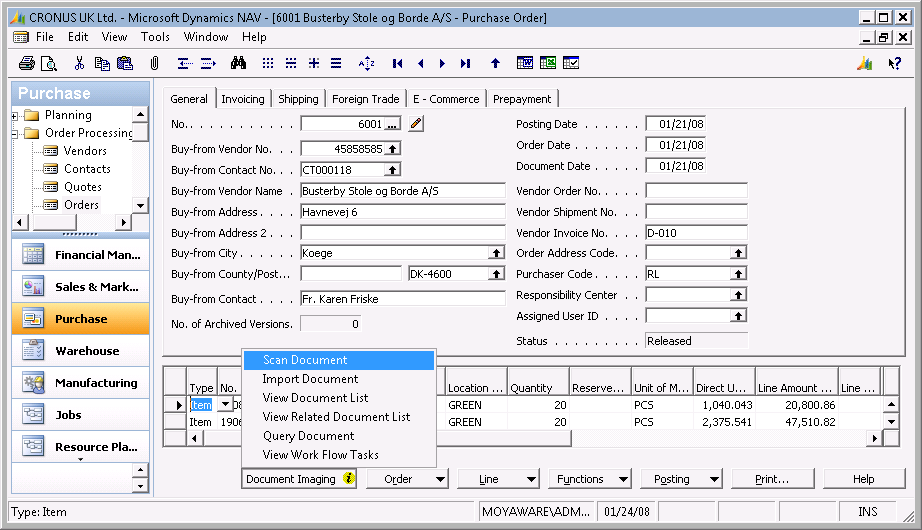
Task: Open the Line menu button
Action: point(499,479)
